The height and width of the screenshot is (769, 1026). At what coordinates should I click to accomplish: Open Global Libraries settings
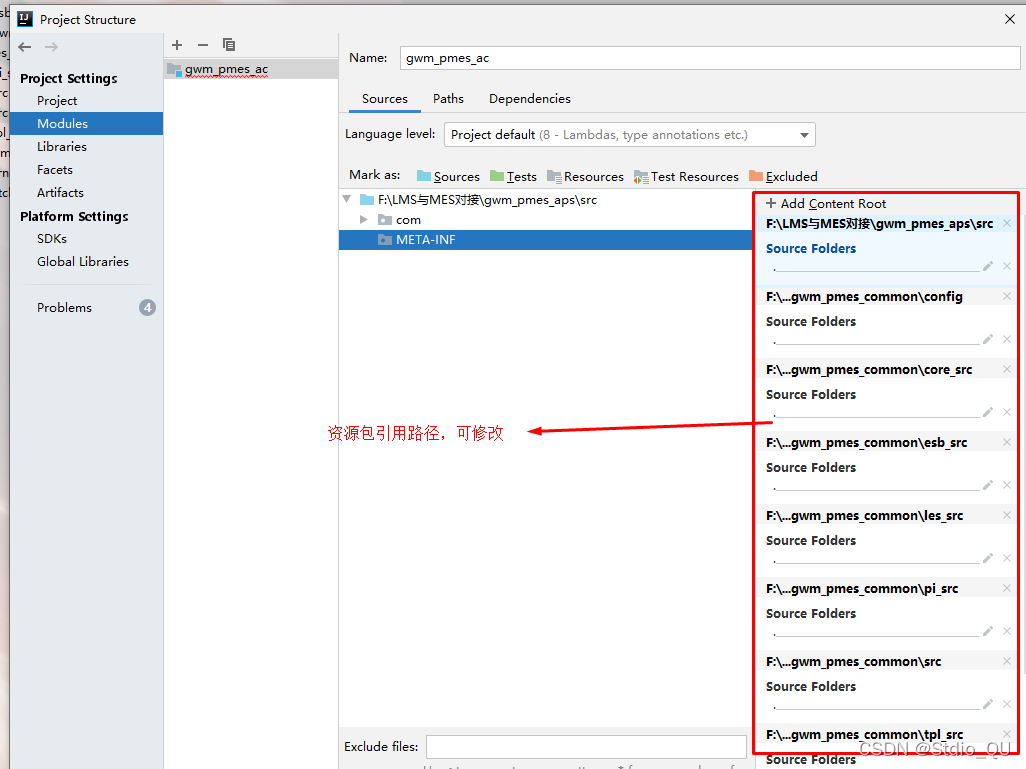pyautogui.click(x=82, y=262)
